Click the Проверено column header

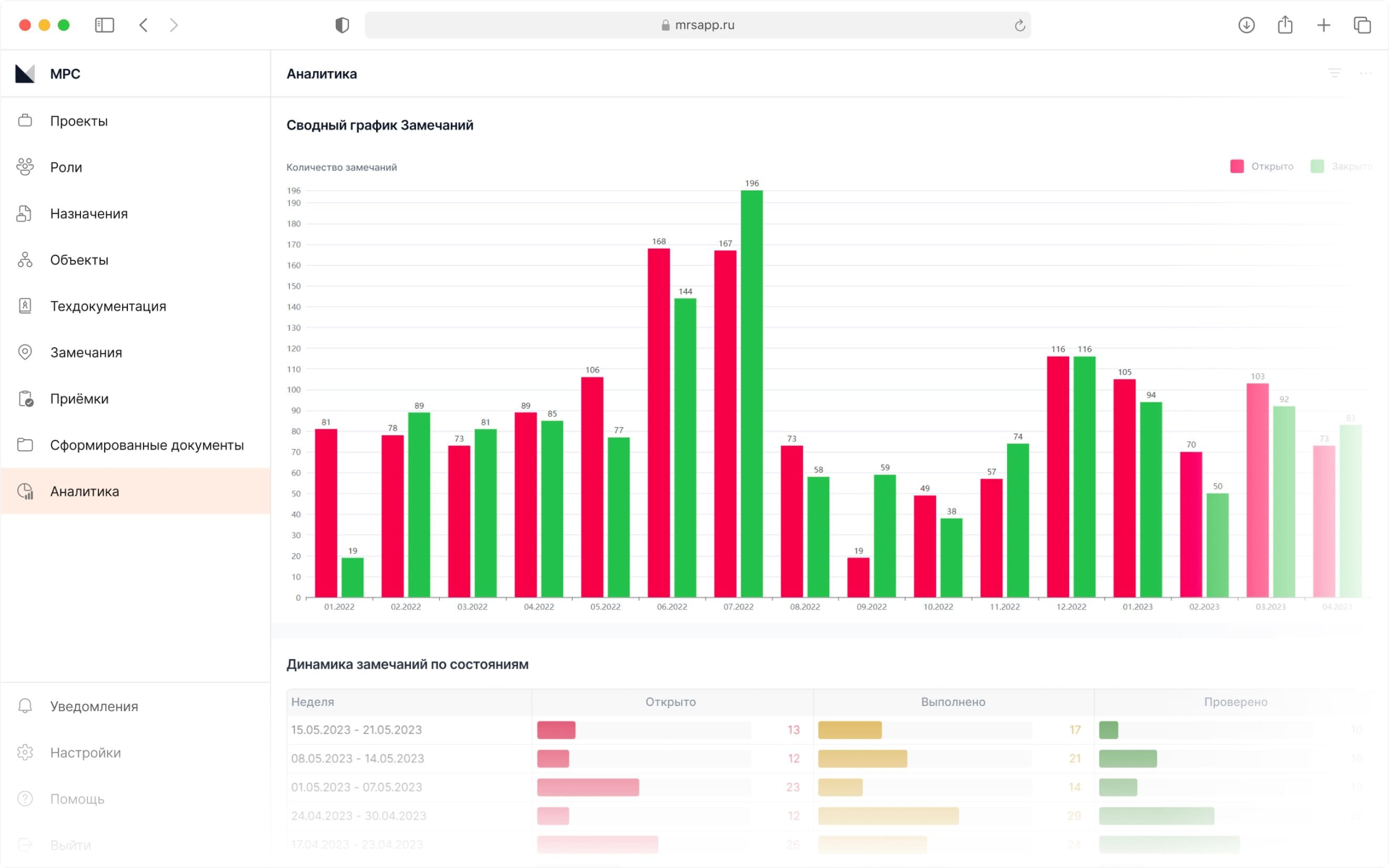(1236, 702)
